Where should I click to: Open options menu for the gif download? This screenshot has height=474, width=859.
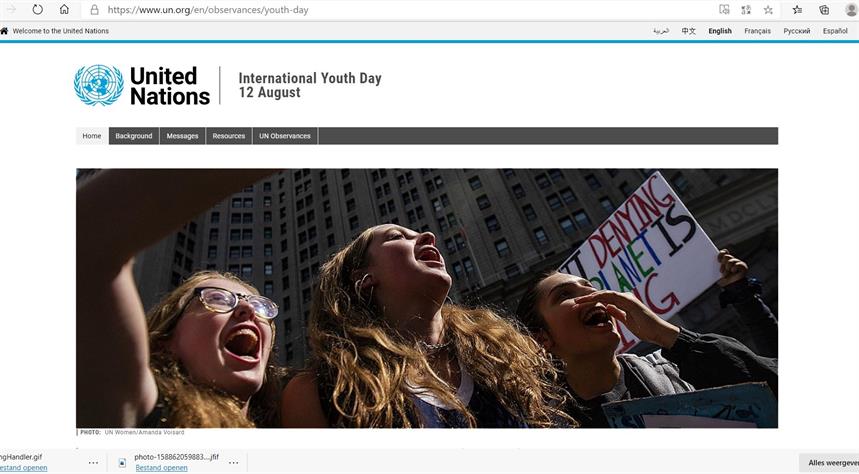(x=93, y=462)
